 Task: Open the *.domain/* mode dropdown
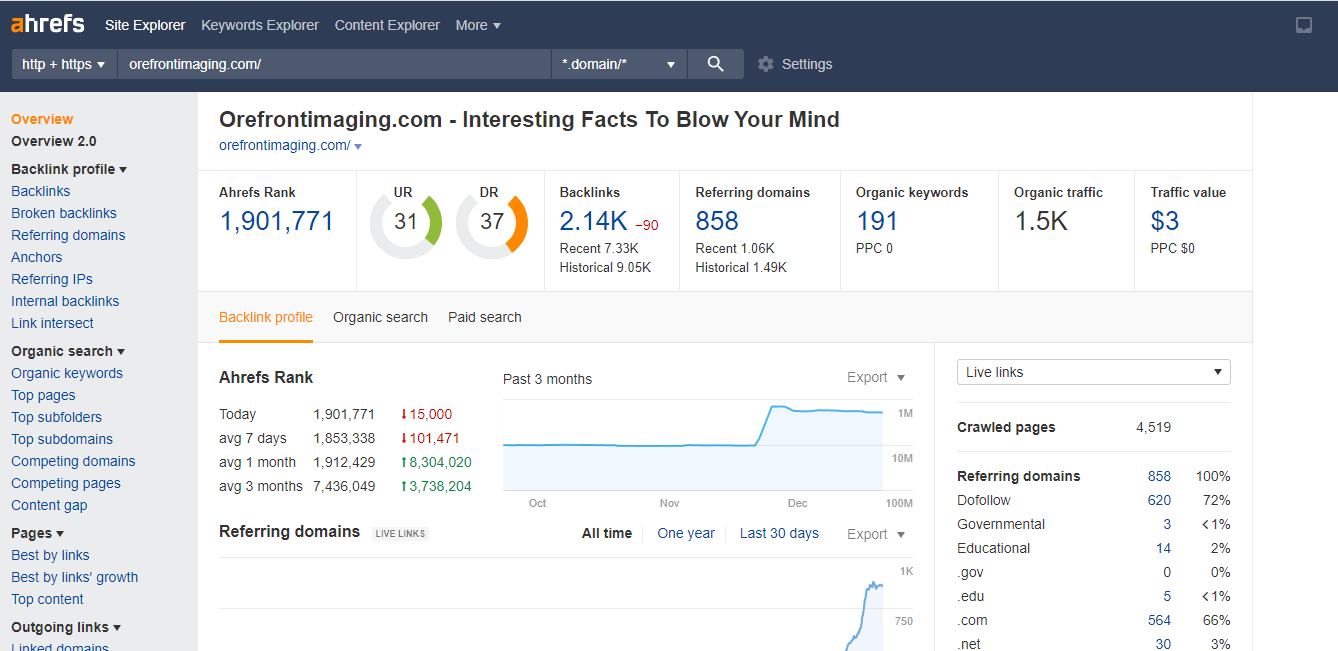619,64
